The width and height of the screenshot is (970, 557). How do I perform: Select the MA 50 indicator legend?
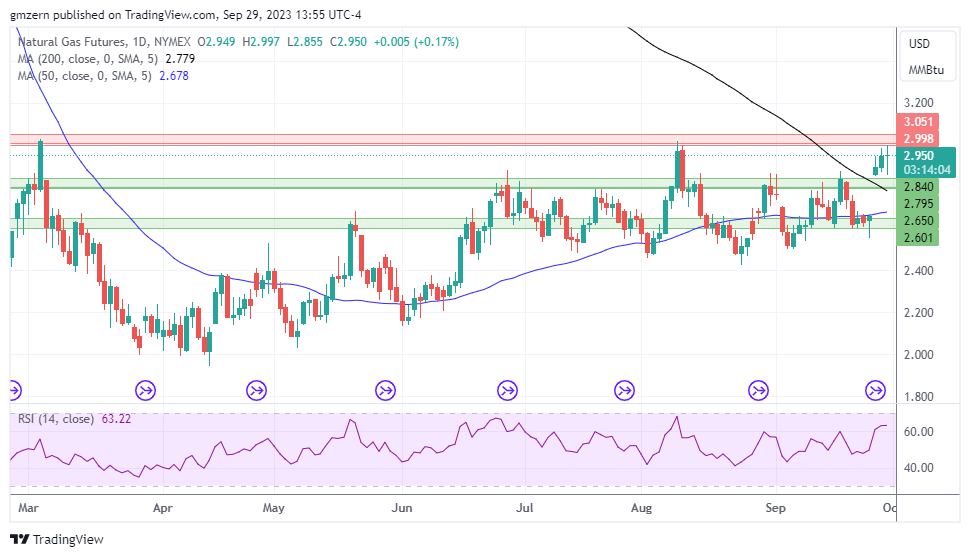pos(85,76)
